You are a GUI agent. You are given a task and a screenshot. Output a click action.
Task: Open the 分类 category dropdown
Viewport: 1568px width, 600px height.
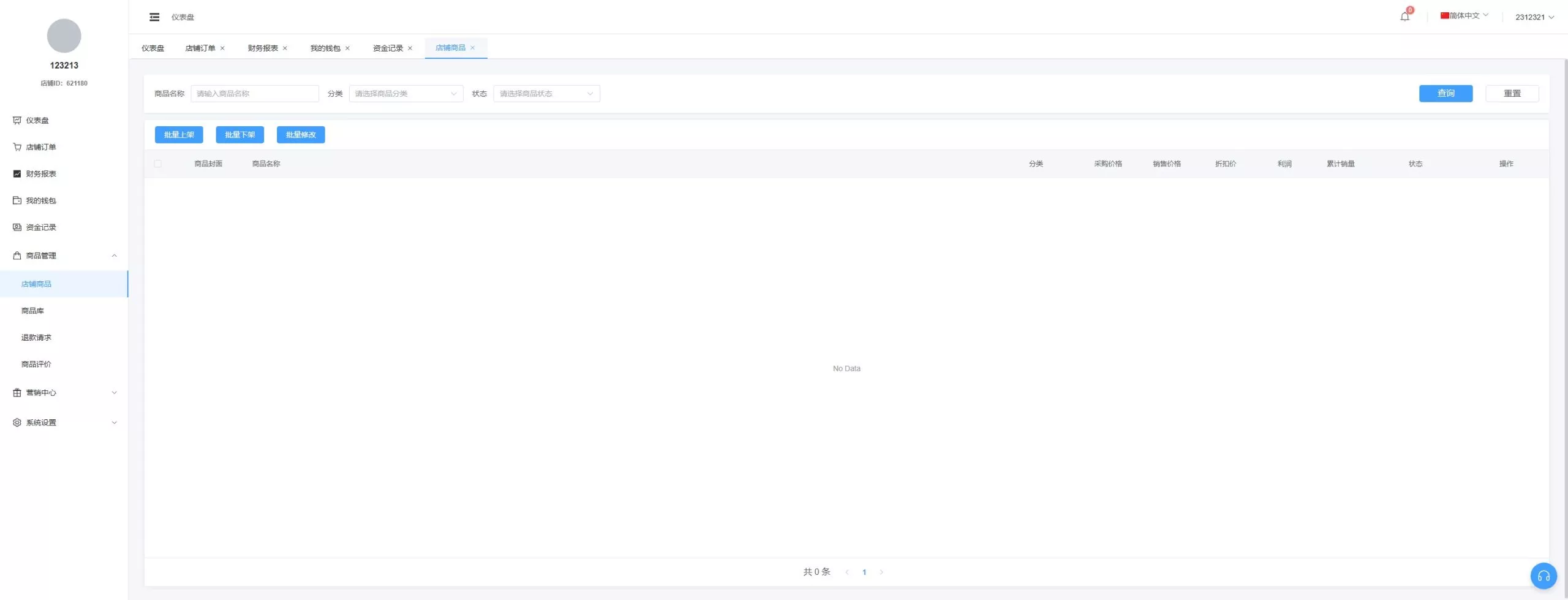pyautogui.click(x=405, y=94)
